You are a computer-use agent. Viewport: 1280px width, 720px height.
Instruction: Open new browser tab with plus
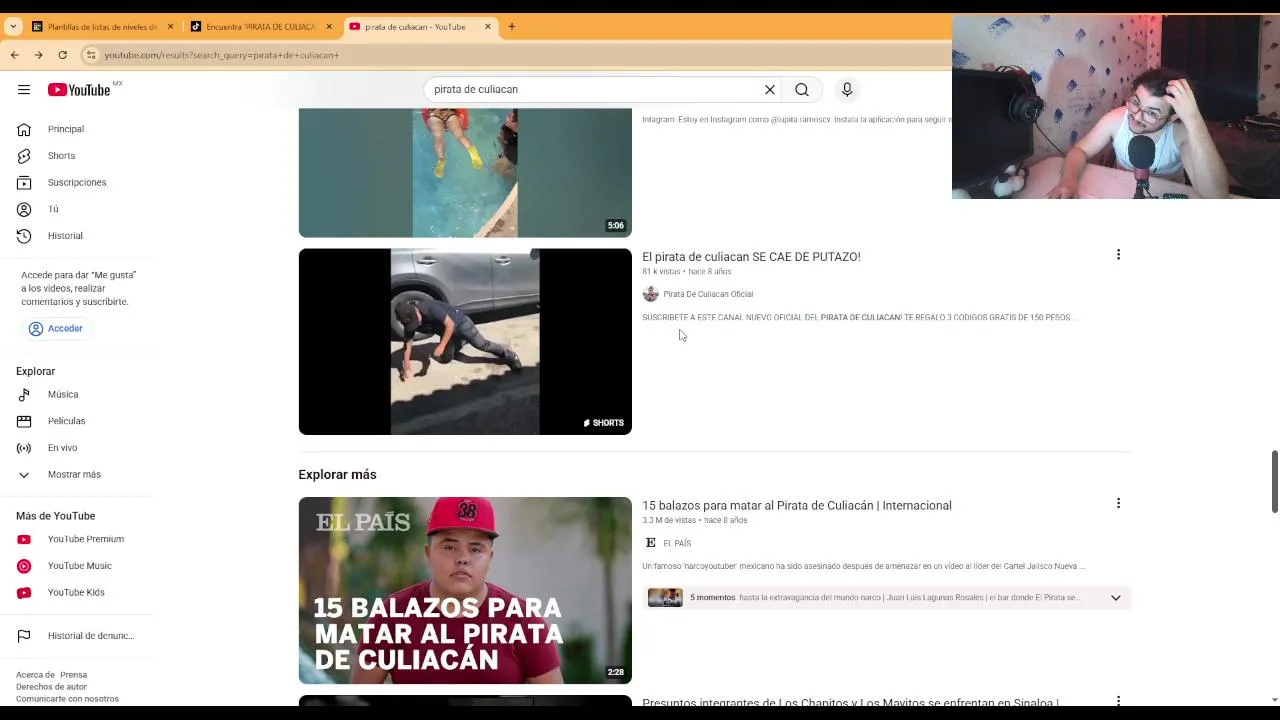pos(512,27)
